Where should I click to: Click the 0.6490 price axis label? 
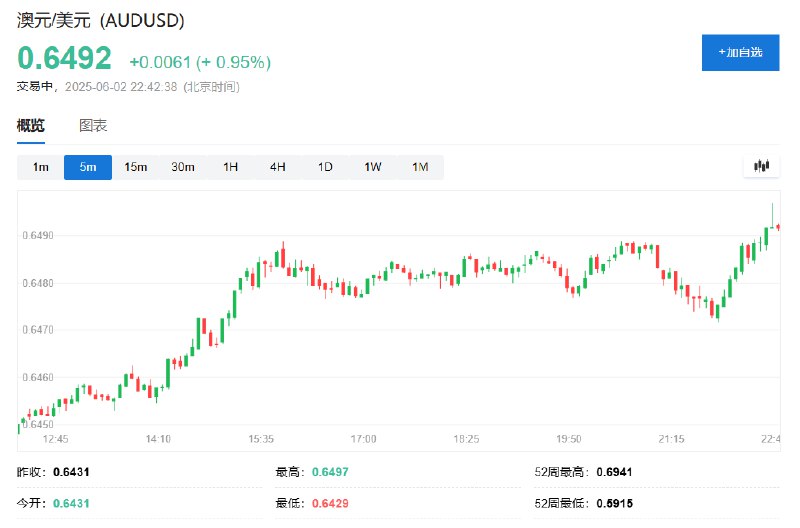tap(38, 235)
